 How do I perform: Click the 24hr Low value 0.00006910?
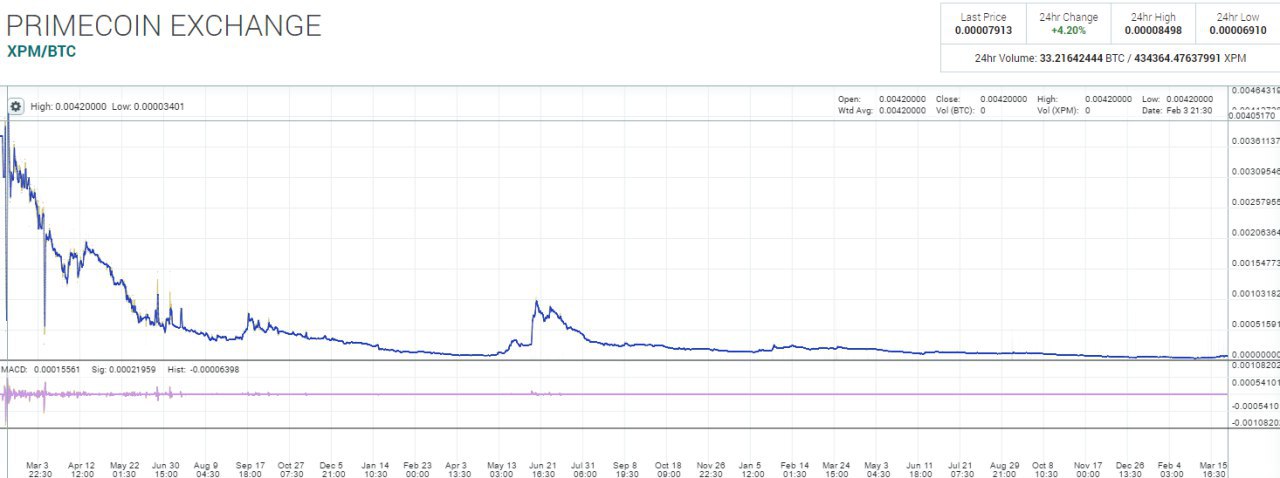click(1238, 31)
